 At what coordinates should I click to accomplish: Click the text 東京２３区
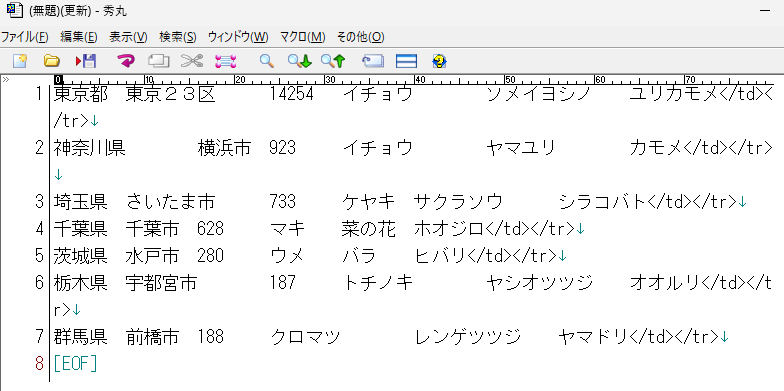coord(170,94)
